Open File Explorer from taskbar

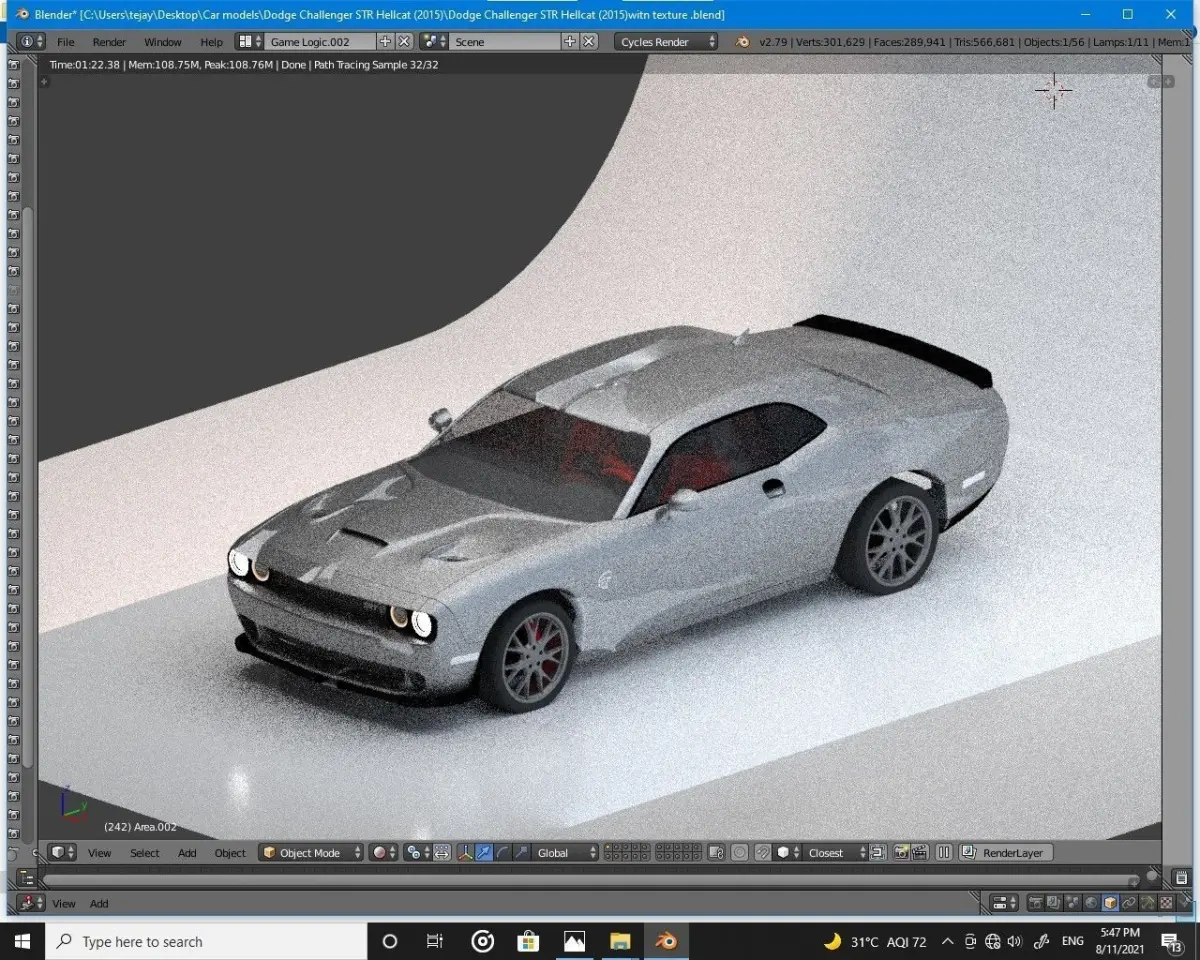pos(620,941)
